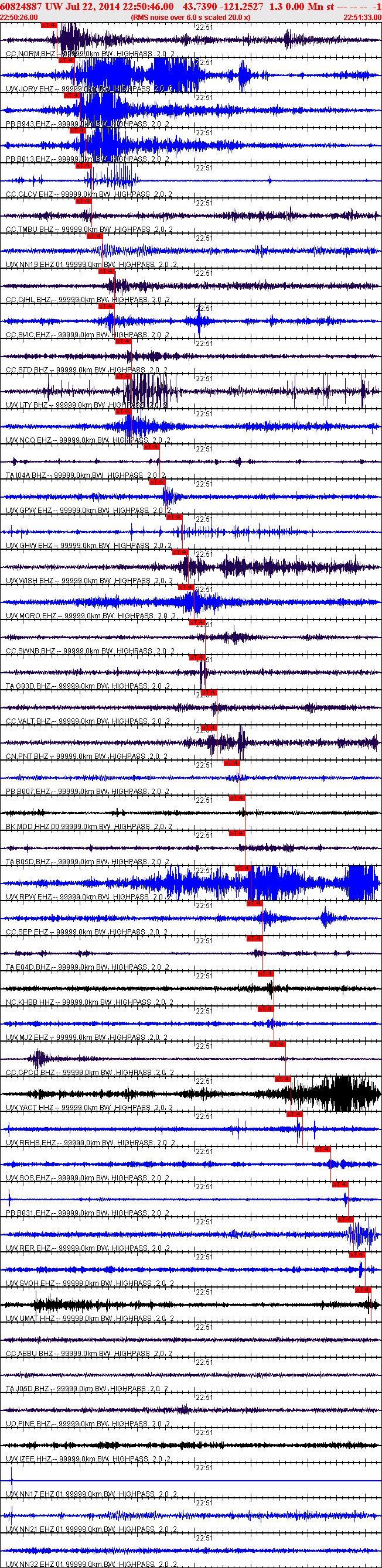Click red pick flag on UW.GPW trace
Image resolution: width=382 pixels, height=1568 pixels.
[x=157, y=482]
